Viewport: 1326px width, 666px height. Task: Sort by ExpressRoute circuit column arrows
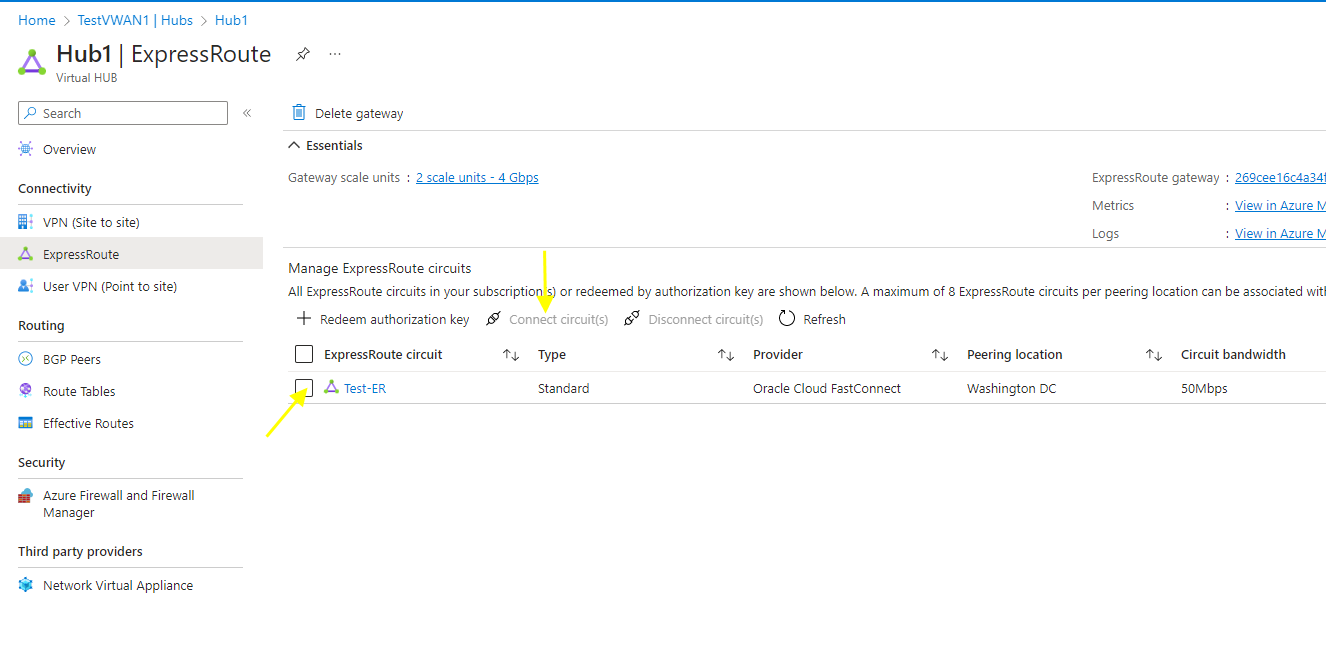[x=510, y=355]
